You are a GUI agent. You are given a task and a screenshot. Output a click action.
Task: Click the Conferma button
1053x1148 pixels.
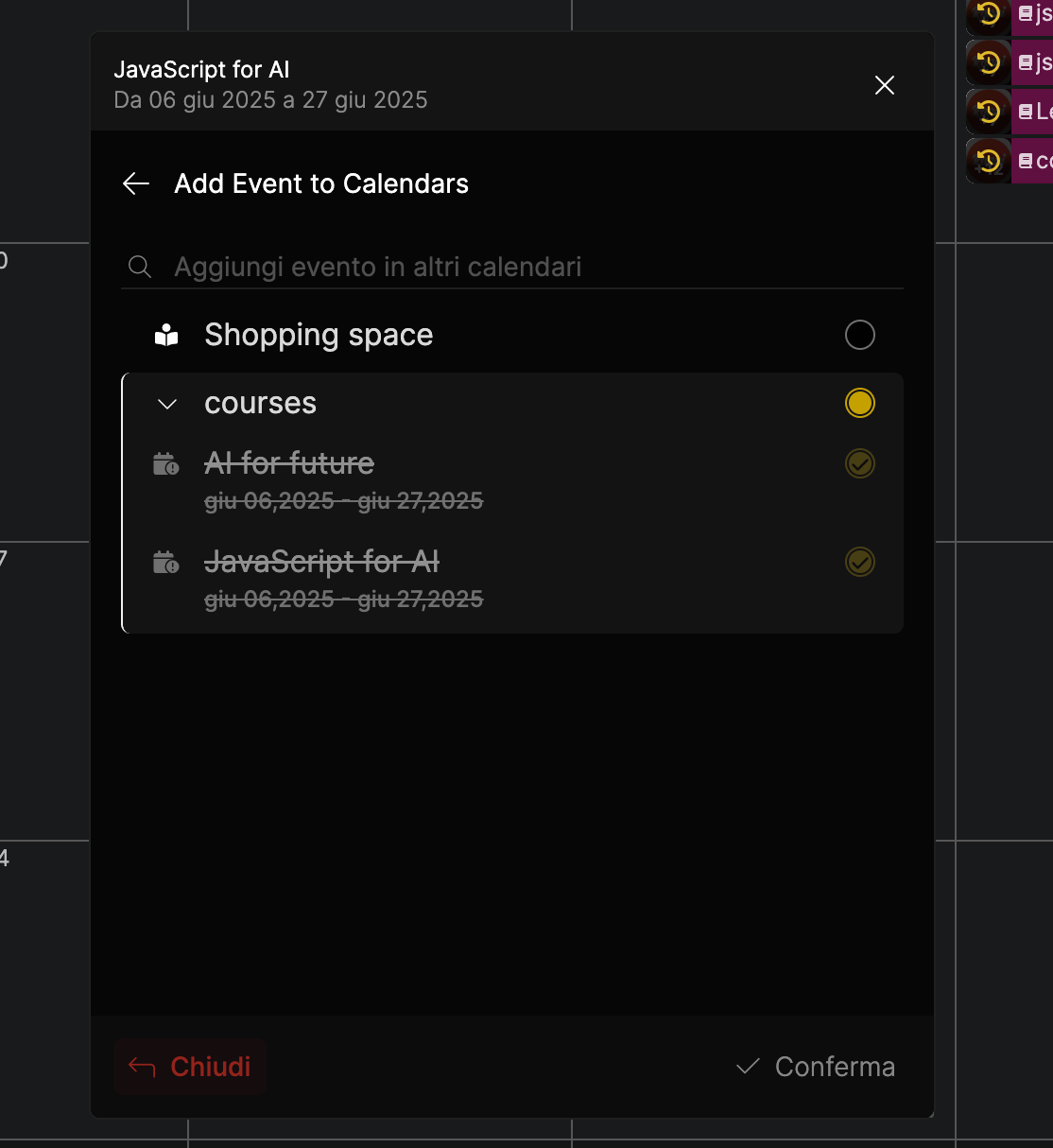pyautogui.click(x=816, y=1067)
